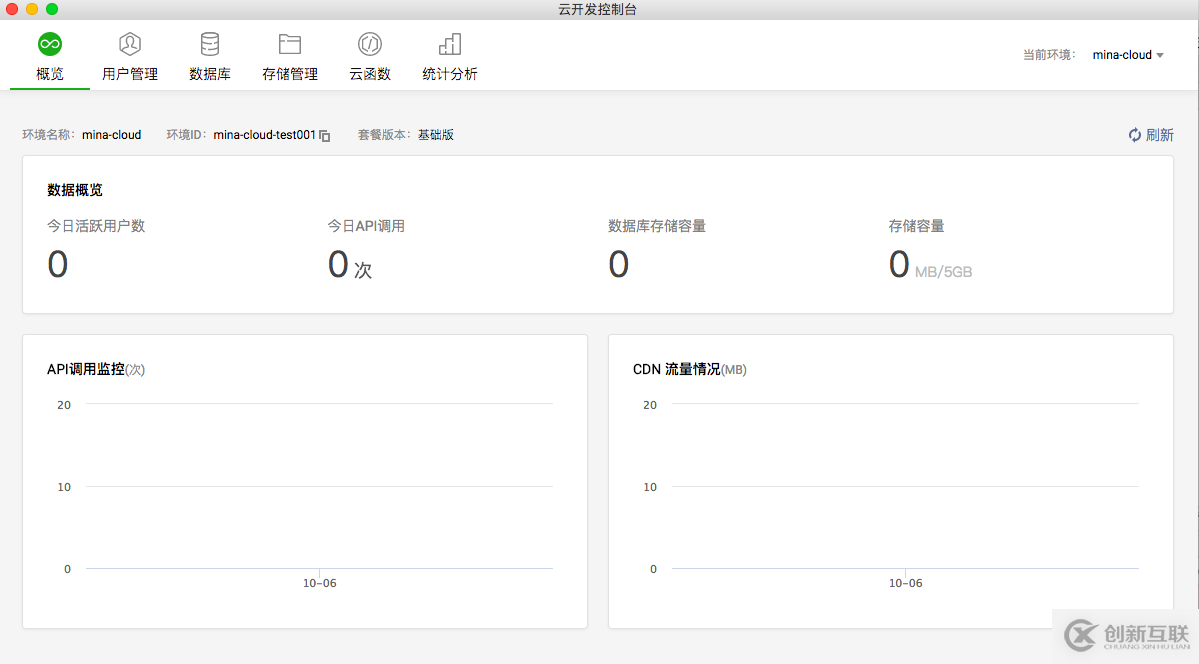Viewport: 1199px width, 664px height.
Task: Select the Database (数据库) cylinder icon
Action: [210, 44]
